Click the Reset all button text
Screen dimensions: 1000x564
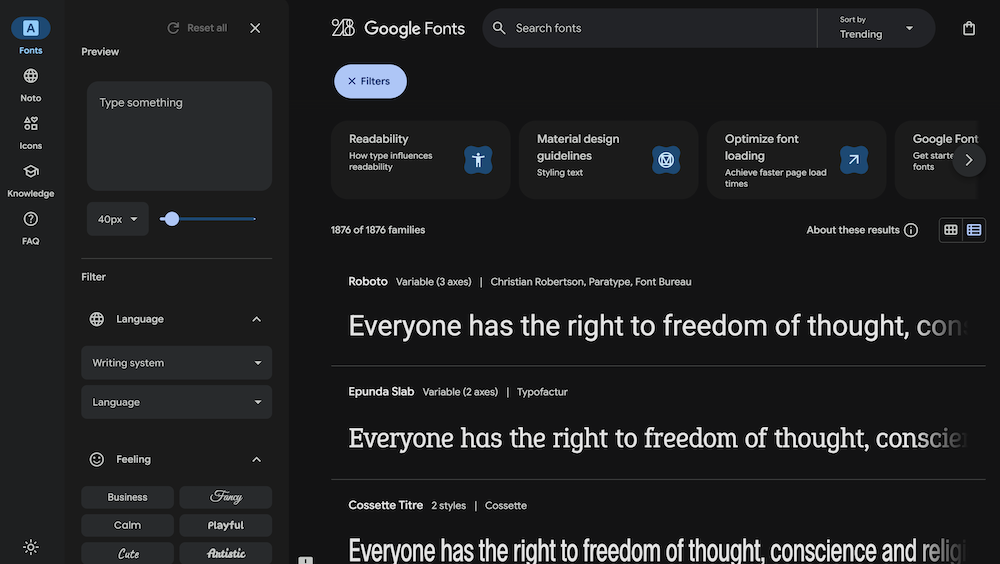point(207,28)
